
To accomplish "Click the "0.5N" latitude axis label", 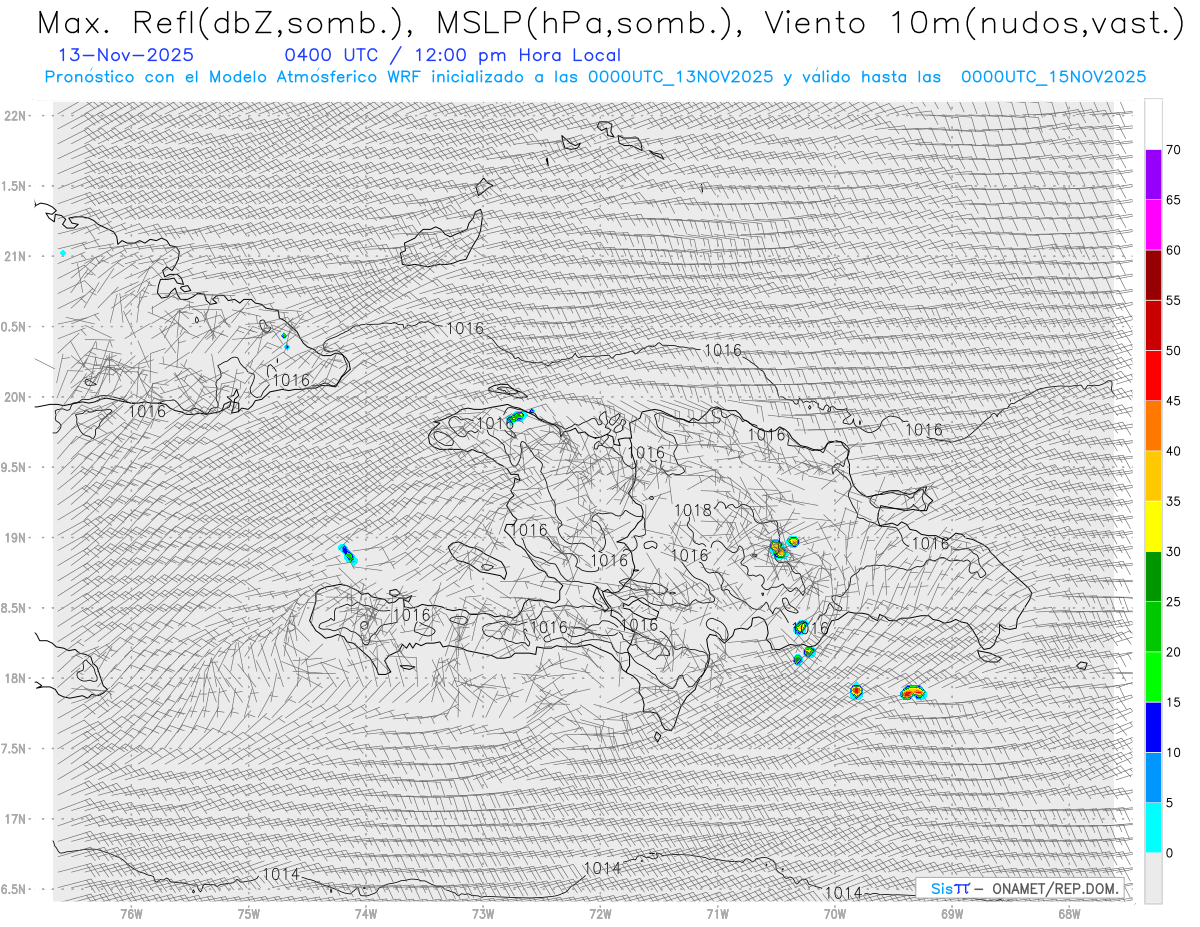I will pyautogui.click(x=13, y=327).
